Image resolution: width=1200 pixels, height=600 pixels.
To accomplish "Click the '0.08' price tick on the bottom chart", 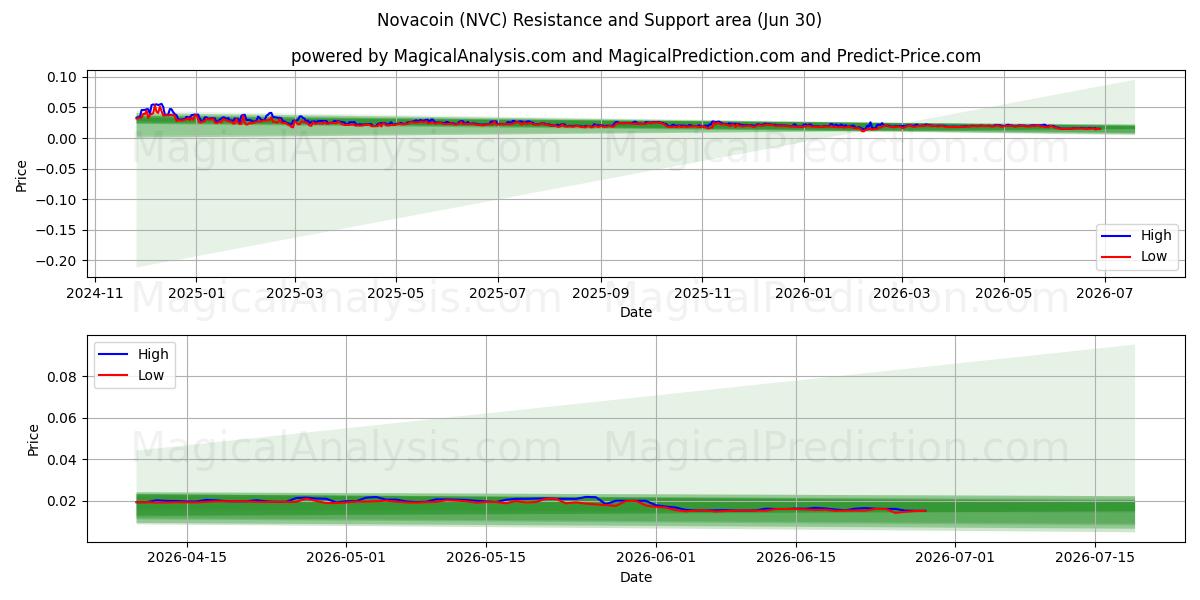I will pos(62,377).
